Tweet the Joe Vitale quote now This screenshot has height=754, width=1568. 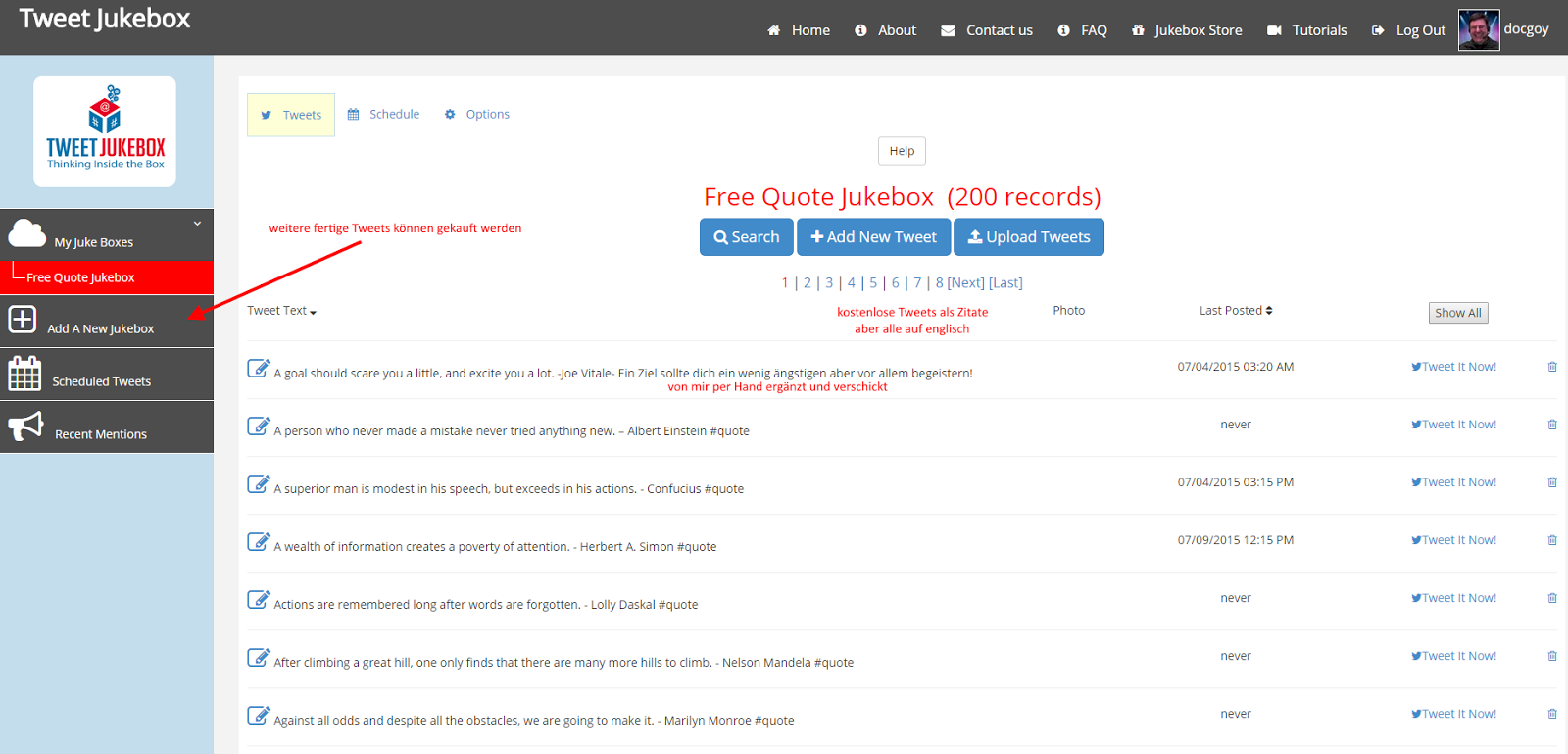[1453, 367]
